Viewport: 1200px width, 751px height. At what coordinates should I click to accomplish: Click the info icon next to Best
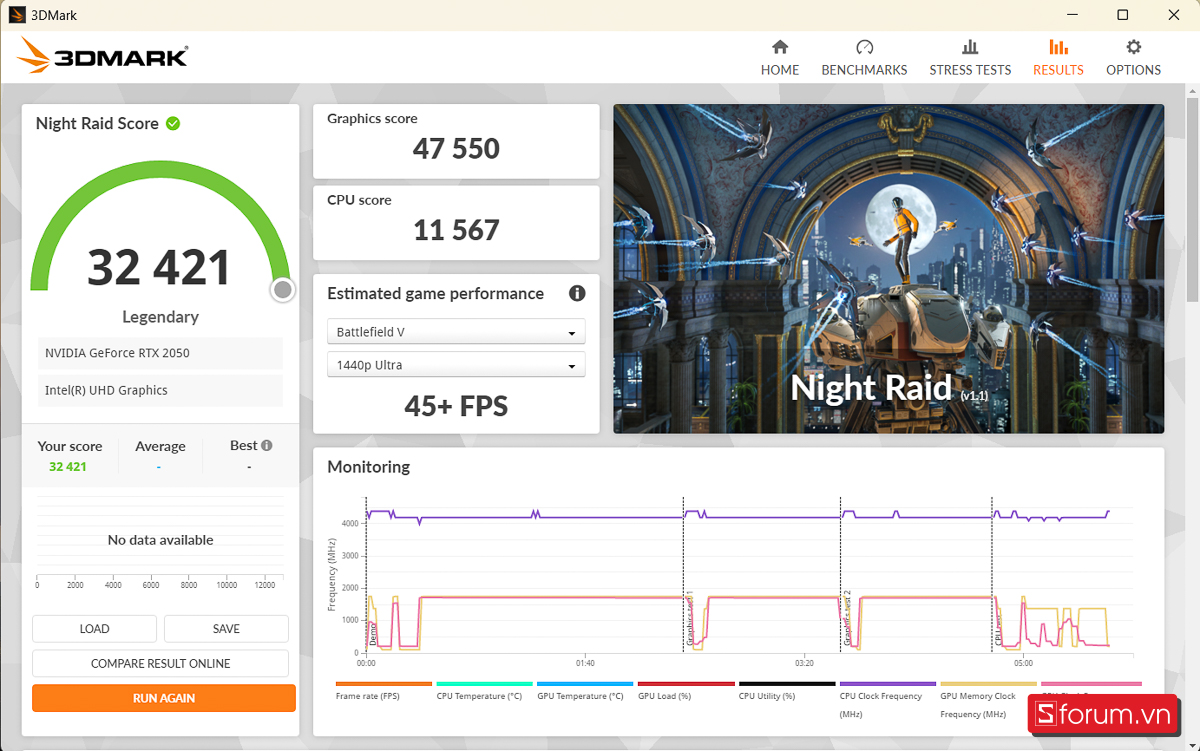point(267,445)
